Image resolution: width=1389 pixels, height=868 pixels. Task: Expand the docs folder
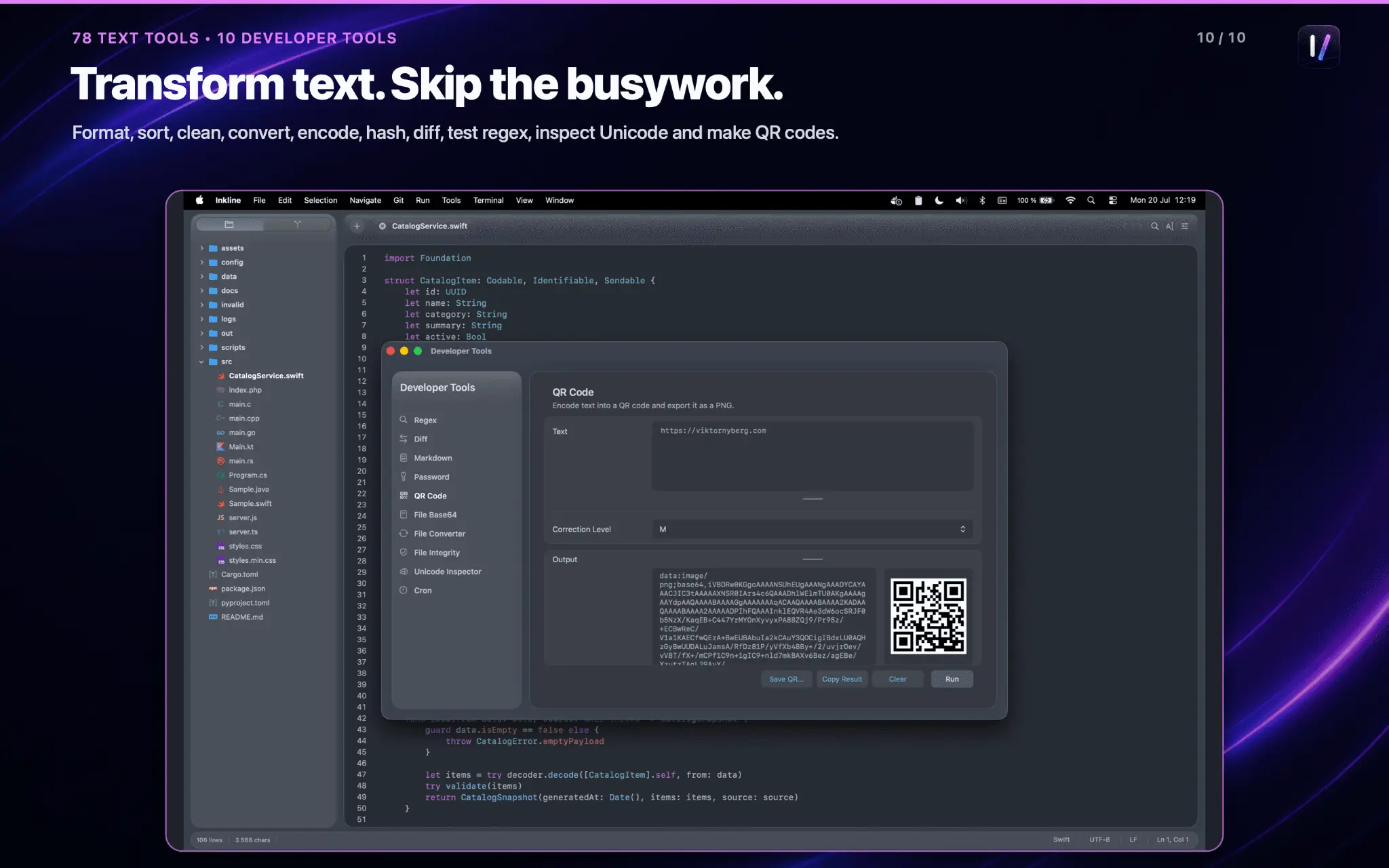[x=202, y=291]
